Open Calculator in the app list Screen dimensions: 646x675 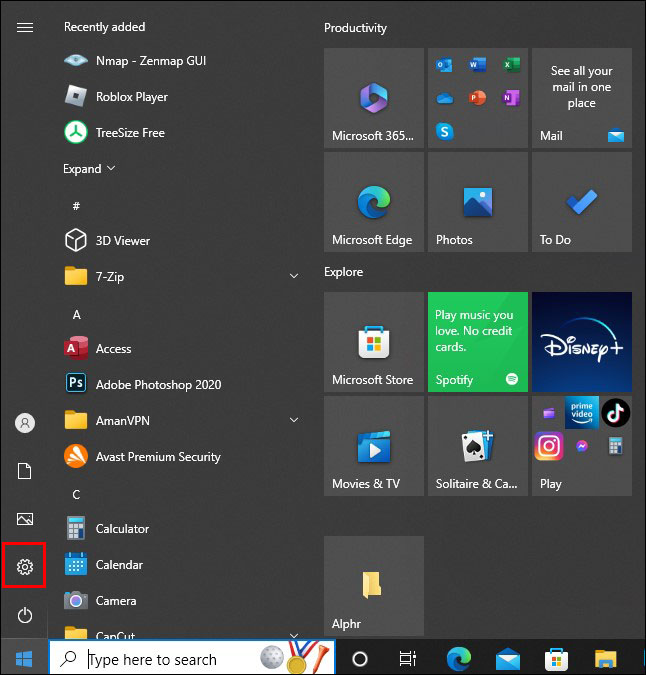pyautogui.click(x=107, y=528)
